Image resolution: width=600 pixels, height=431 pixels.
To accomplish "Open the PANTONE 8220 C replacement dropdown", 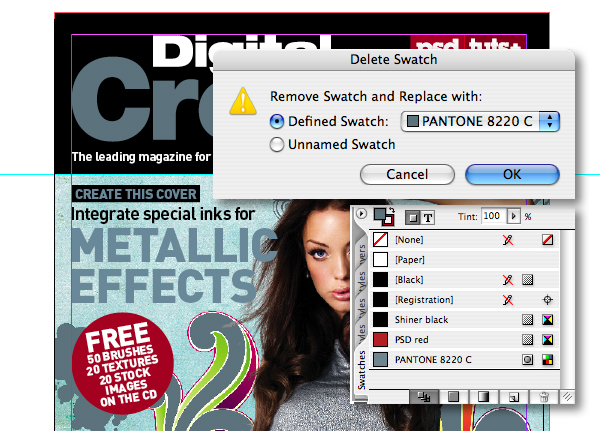I will pos(480,121).
